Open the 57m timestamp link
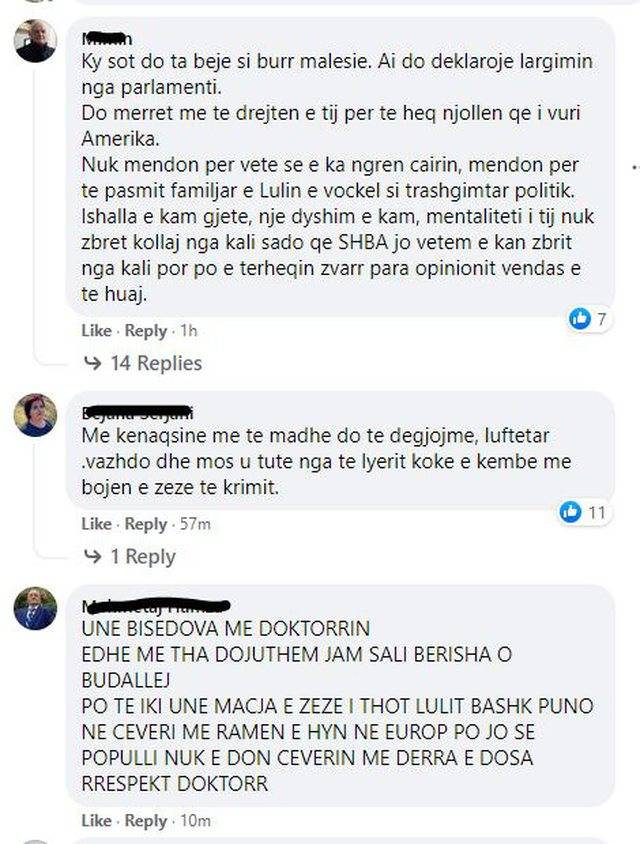 (x=195, y=524)
